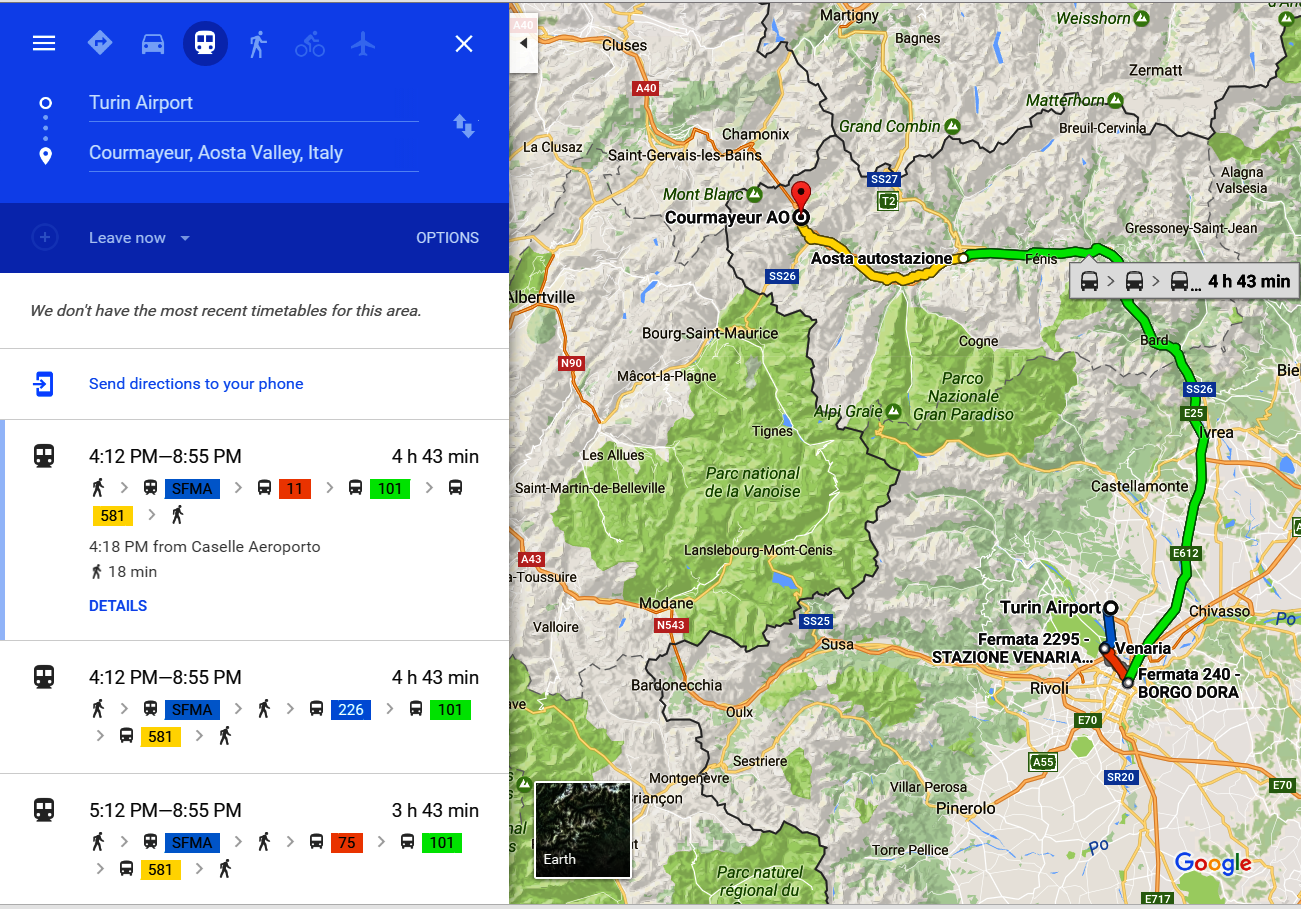Viewport: 1301px width, 909px height.
Task: Select the 5:12 PM—8:55 PM route
Action: tap(254, 840)
